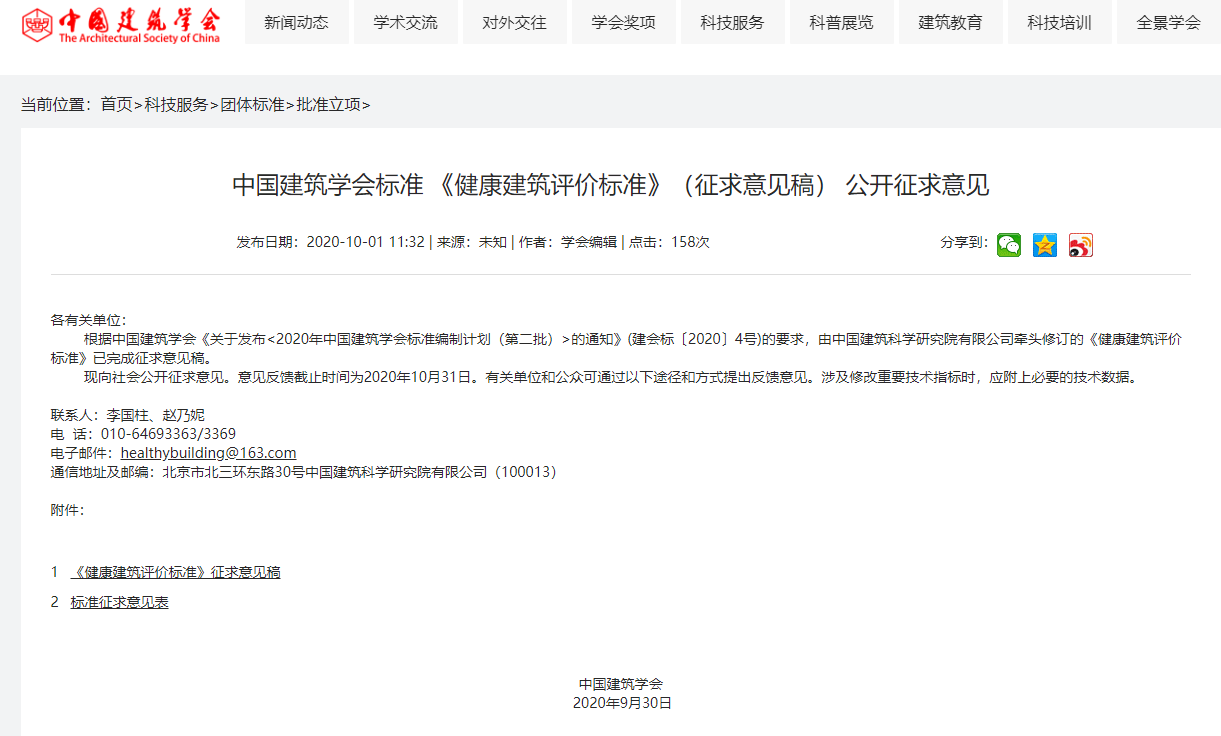Screen dimensions: 1221x736
Task: Click phone number 010-64693363/3369
Action: (x=168, y=434)
